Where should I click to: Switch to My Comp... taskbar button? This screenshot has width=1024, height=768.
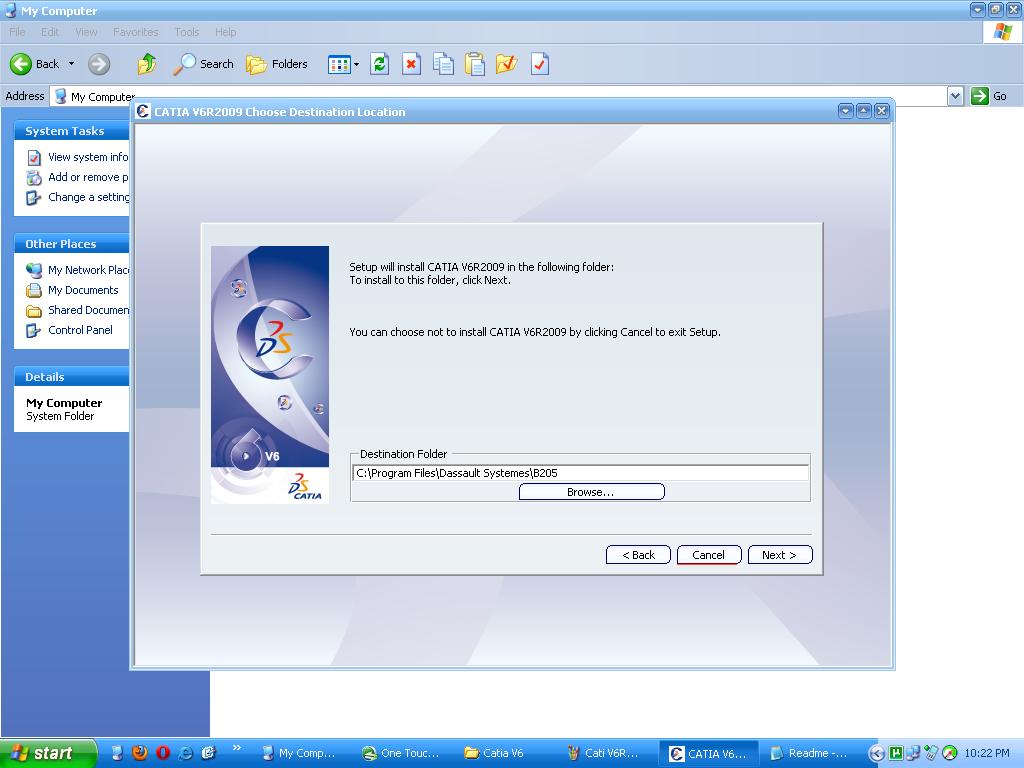pos(300,753)
